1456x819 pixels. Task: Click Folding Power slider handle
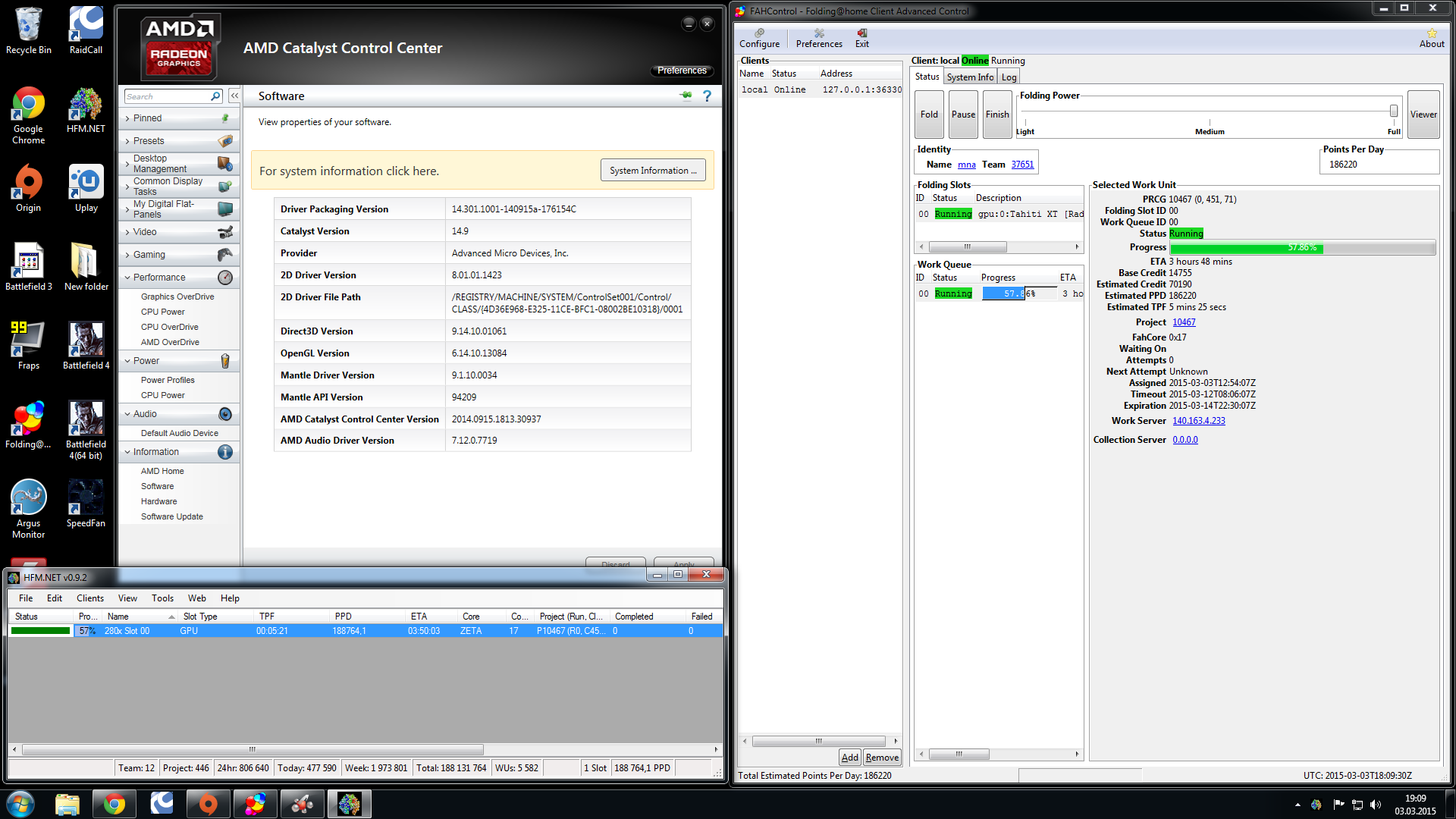tap(1394, 111)
